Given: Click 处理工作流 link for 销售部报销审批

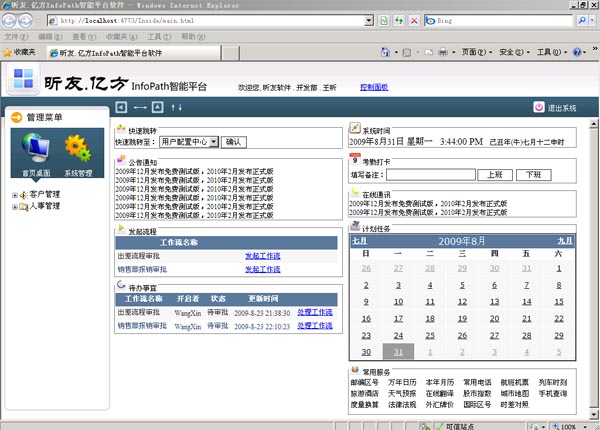Looking at the screenshot, I should [315, 326].
